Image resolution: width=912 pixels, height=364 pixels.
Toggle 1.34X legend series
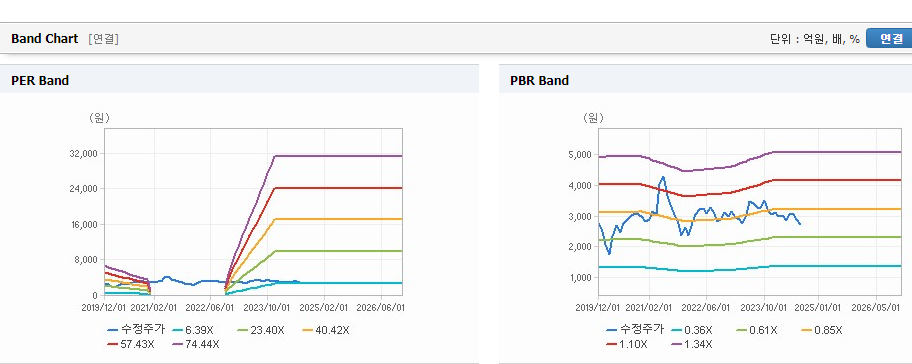point(692,344)
